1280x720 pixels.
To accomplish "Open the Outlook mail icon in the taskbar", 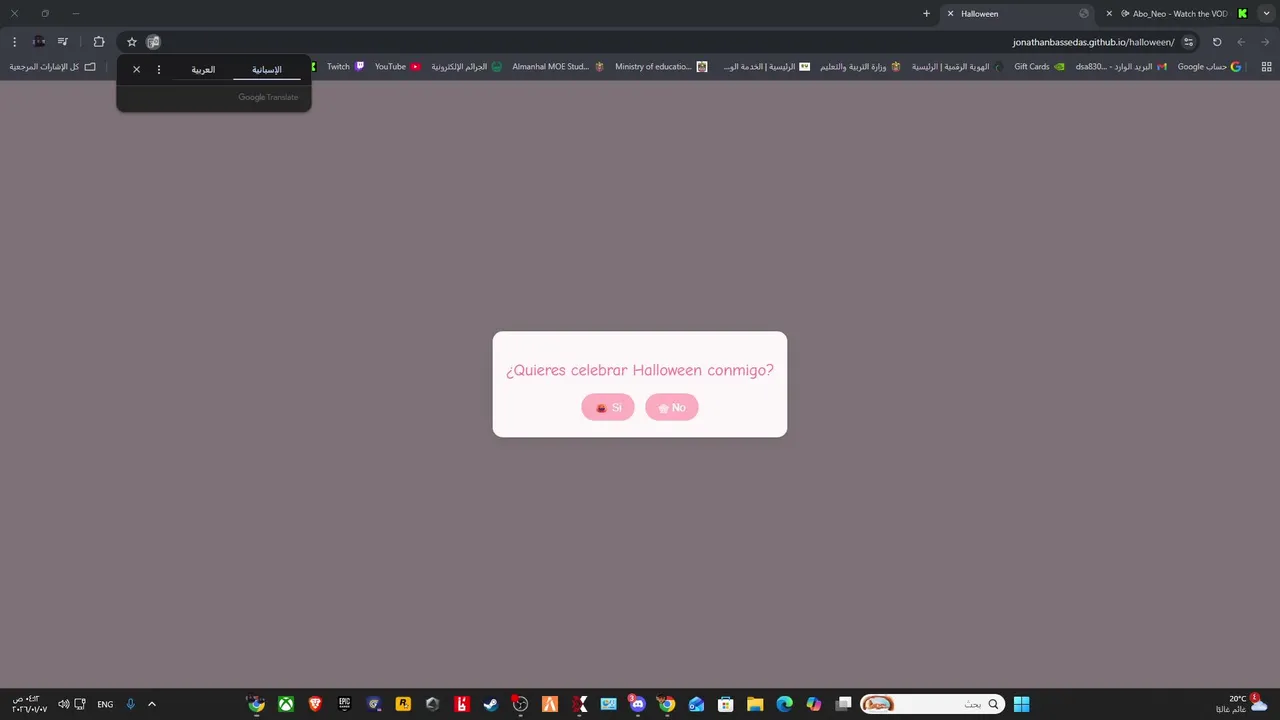I will (x=696, y=704).
